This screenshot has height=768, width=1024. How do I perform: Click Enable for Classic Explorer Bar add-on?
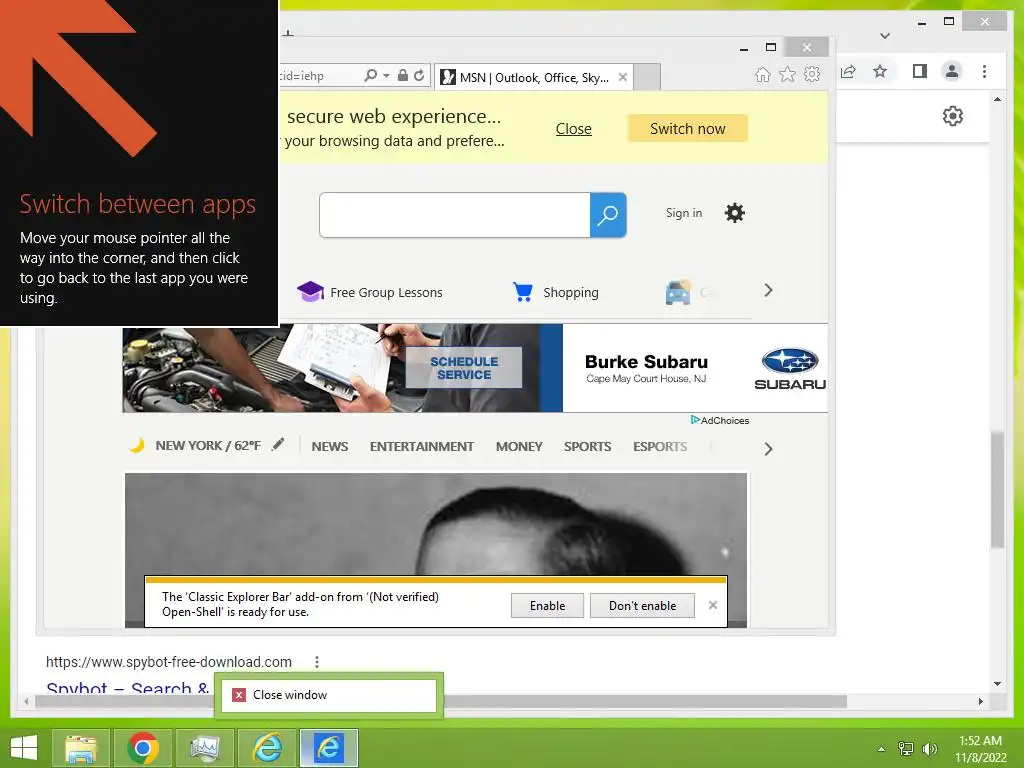tap(547, 605)
